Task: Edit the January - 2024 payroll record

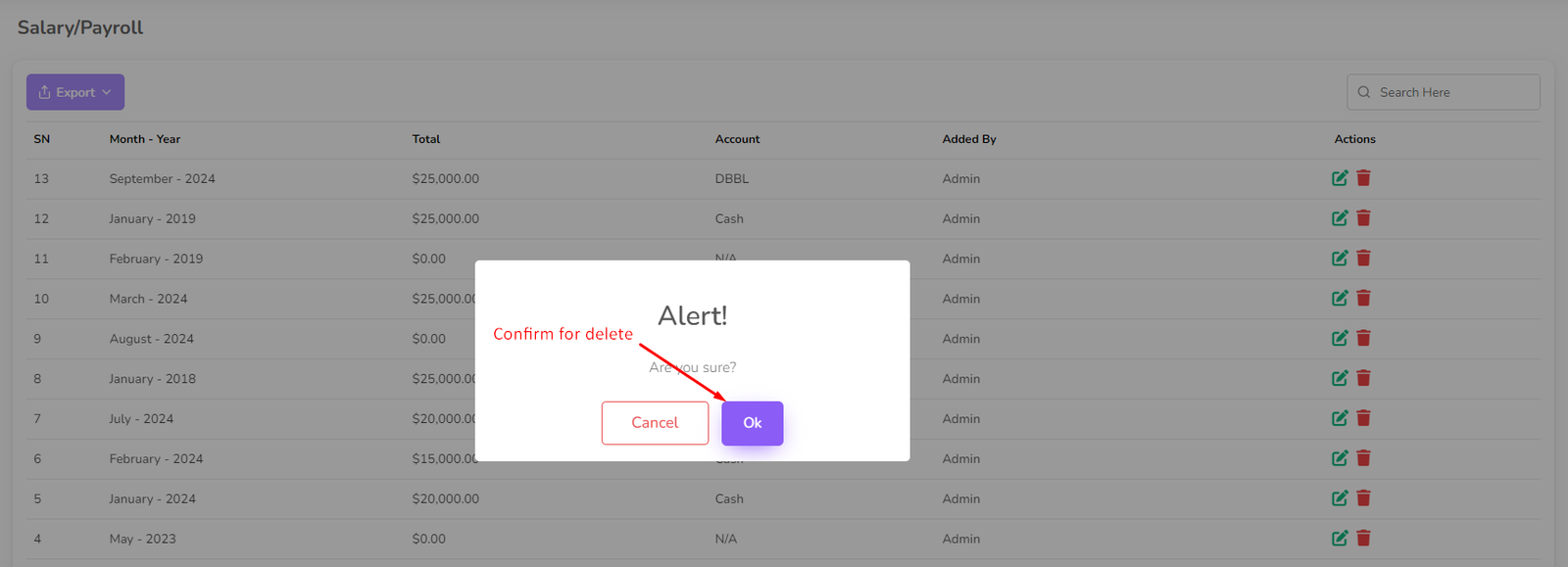Action: click(x=1340, y=498)
